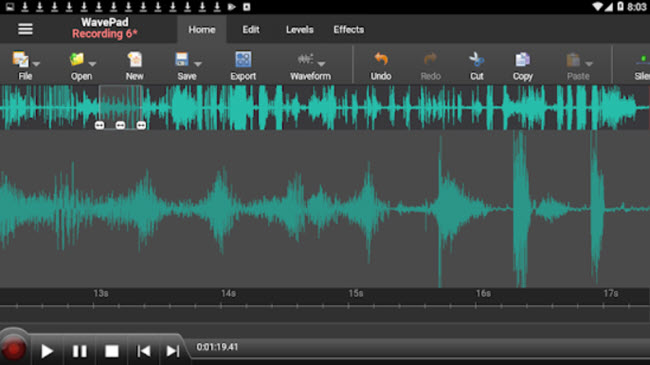Click the File toolbar icon
The image size is (650, 365).
20,60
